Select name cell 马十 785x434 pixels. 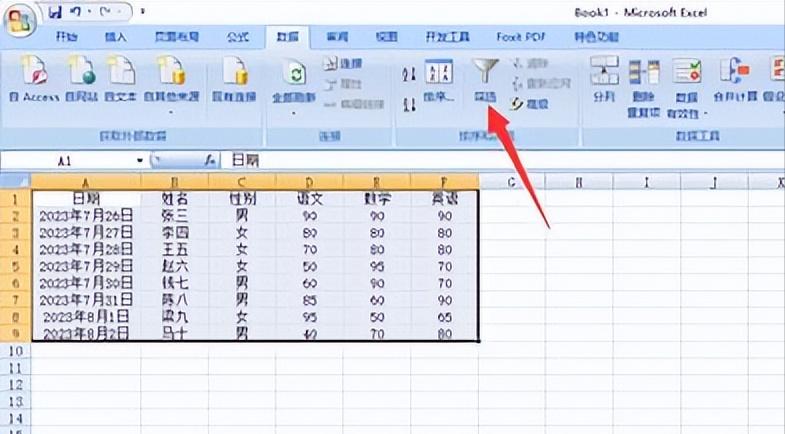pyautogui.click(x=175, y=333)
